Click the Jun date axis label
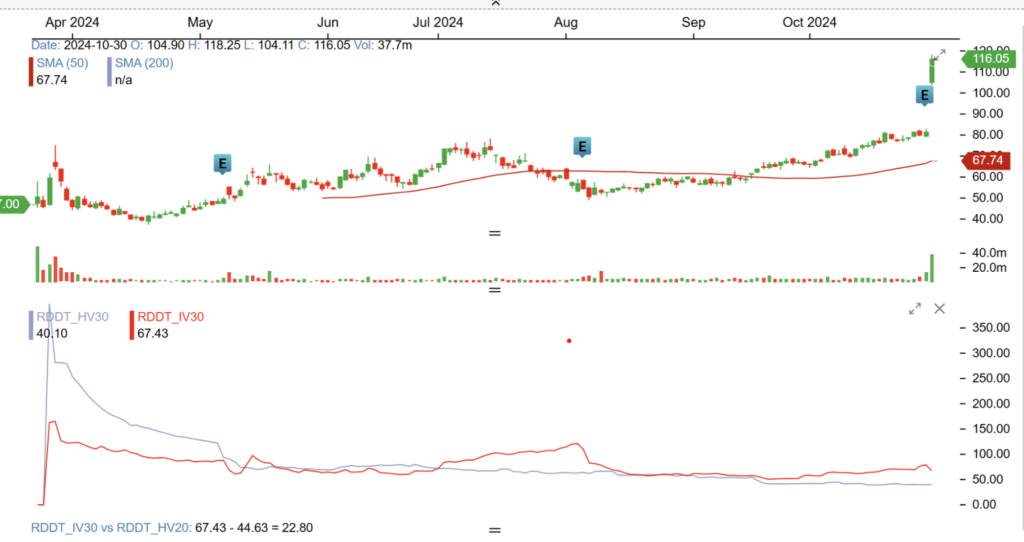 coord(328,22)
